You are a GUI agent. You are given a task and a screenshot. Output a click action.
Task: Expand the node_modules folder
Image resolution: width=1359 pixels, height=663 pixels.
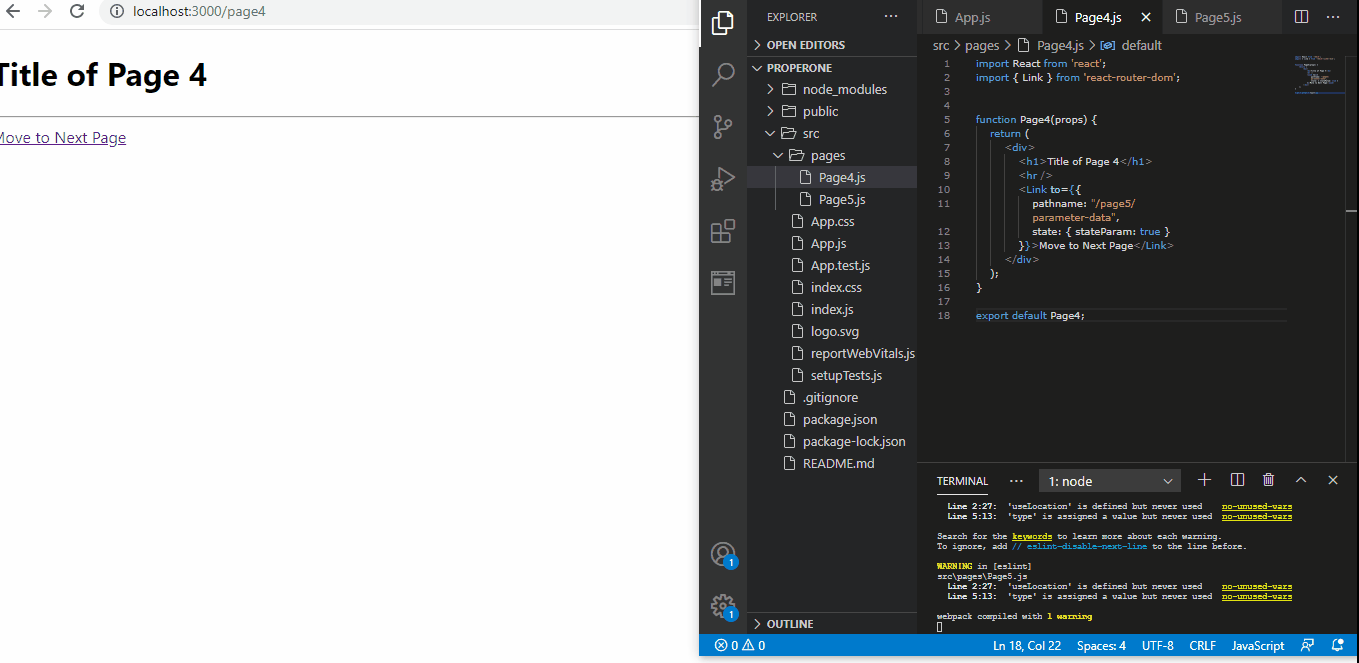[844, 89]
